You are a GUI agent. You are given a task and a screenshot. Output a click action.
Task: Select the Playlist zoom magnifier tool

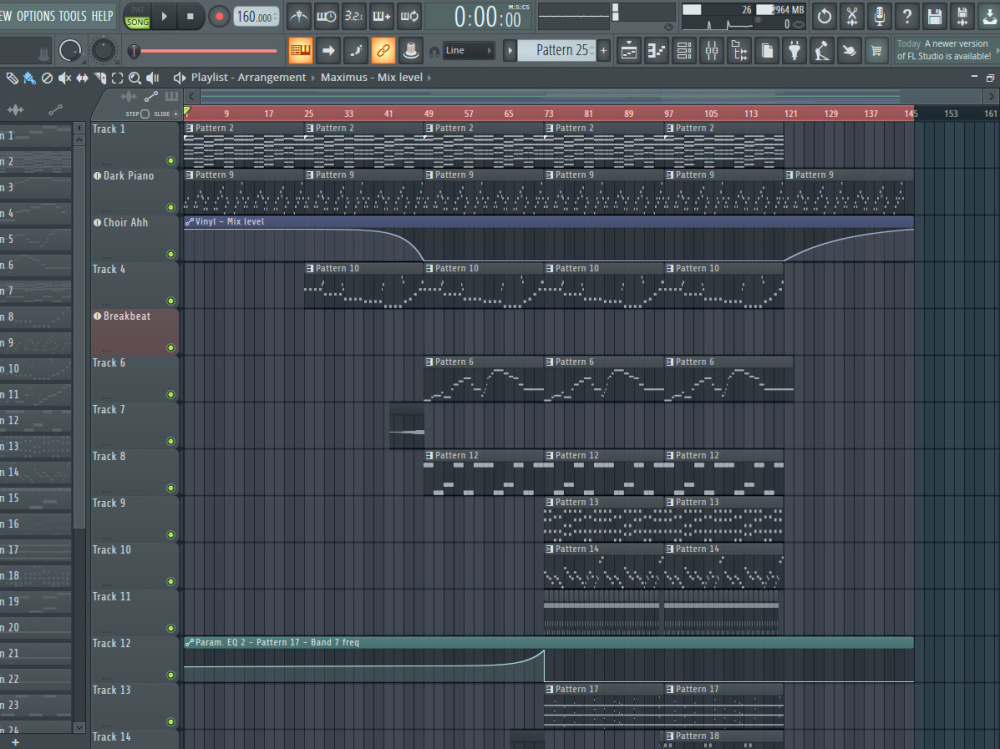pos(135,78)
